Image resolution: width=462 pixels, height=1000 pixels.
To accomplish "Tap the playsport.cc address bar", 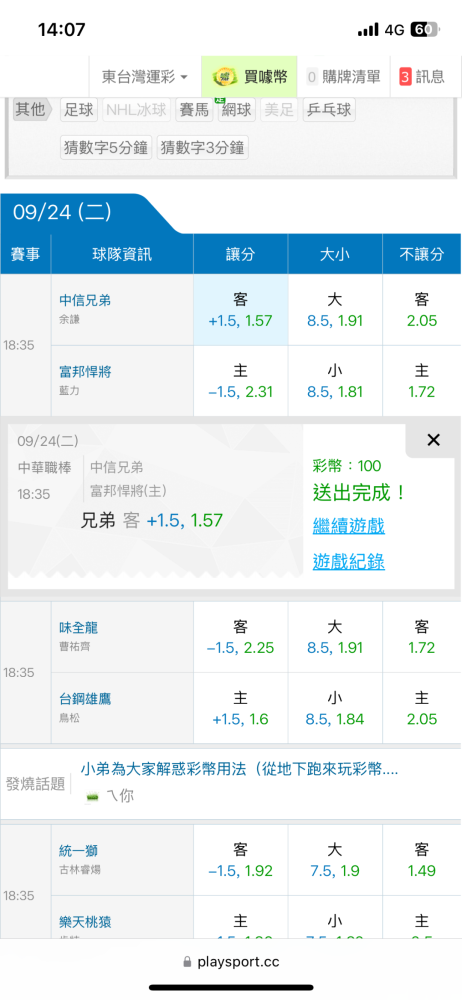I will [231, 962].
